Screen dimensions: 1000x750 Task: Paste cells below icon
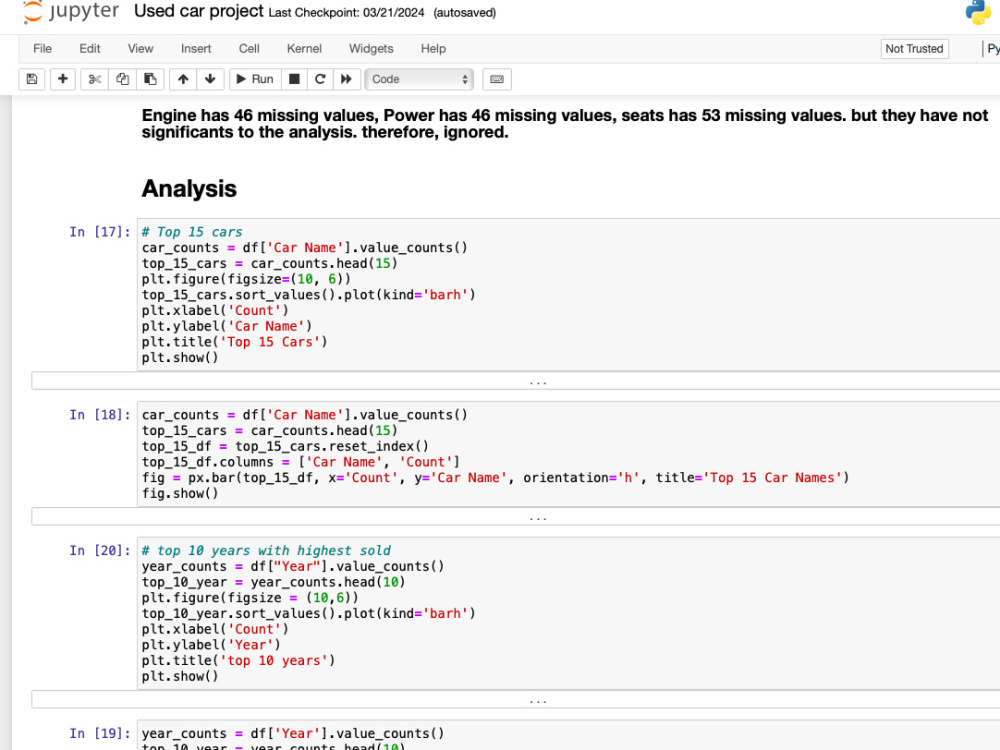coord(151,79)
